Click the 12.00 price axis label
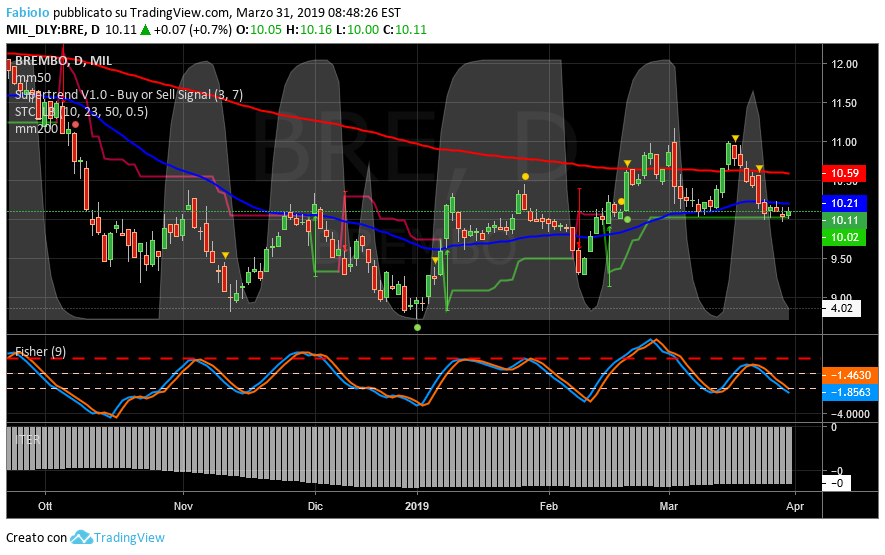The width and height of the screenshot is (885, 555). coord(844,64)
